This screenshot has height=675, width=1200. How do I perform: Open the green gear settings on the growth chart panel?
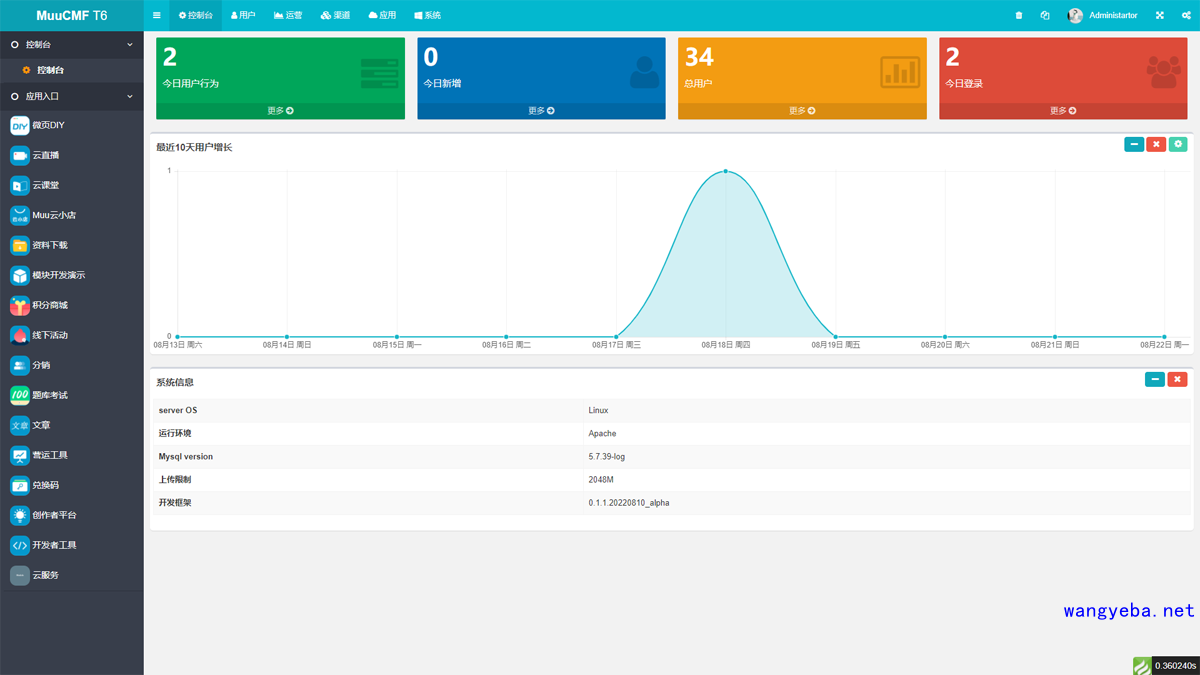tap(1178, 145)
